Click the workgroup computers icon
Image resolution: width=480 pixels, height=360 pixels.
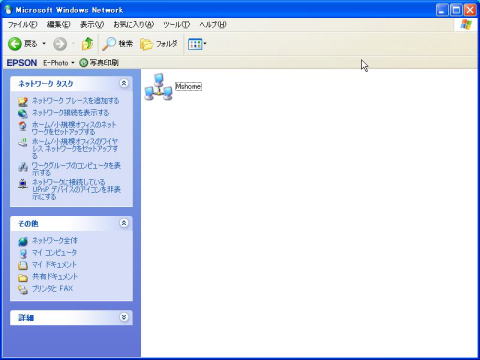click(23, 167)
